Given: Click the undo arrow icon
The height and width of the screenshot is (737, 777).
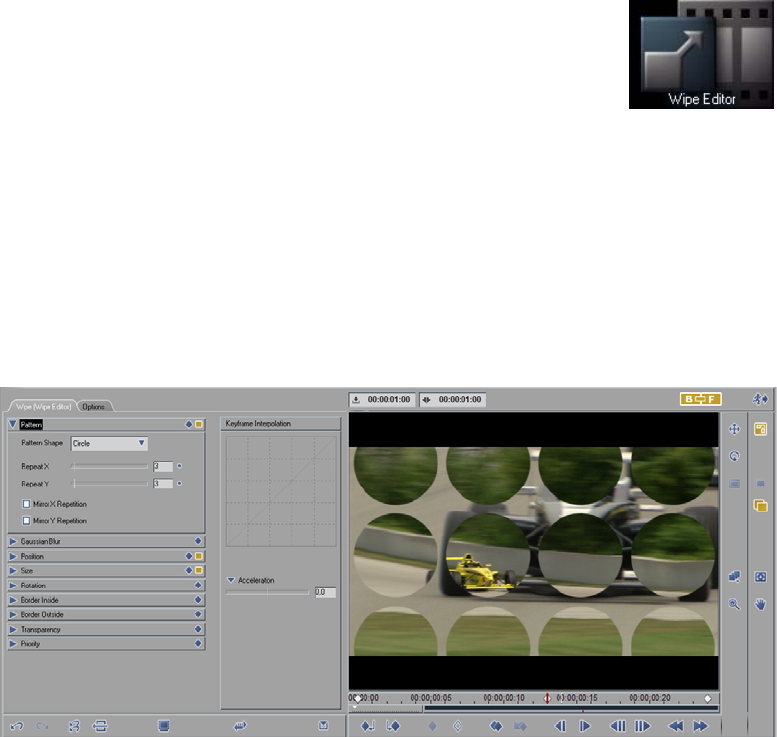Looking at the screenshot, I should pyautogui.click(x=16, y=726).
